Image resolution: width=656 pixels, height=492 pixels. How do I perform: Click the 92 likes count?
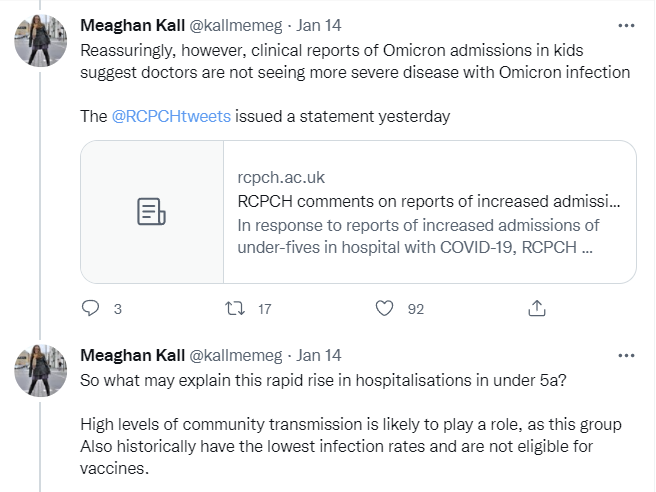coord(415,310)
